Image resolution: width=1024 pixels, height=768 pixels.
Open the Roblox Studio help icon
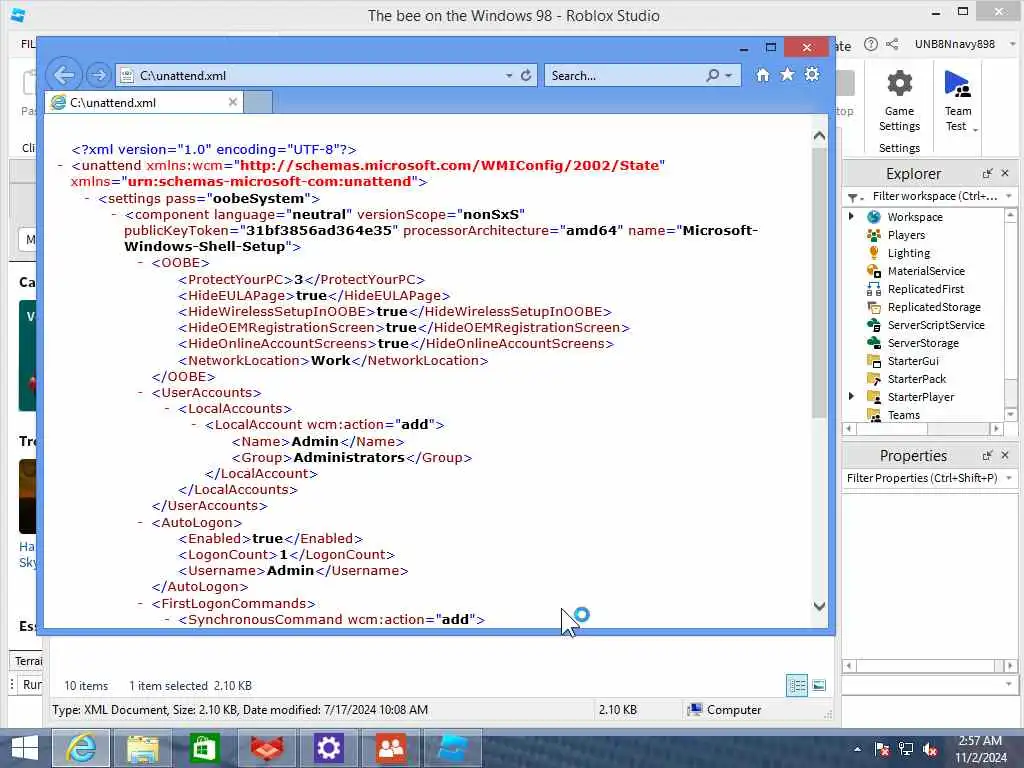click(x=871, y=44)
